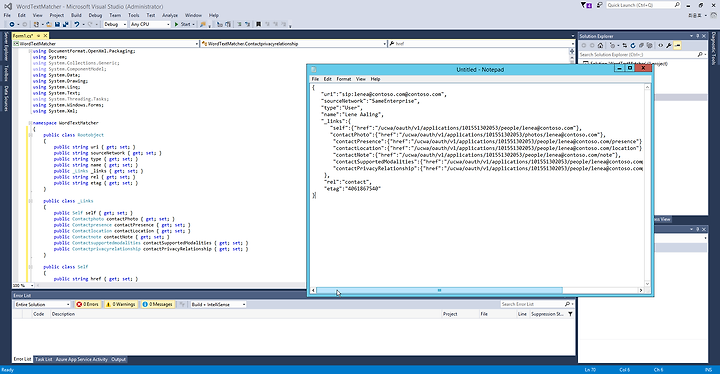720x374 pixels.
Task: Open the Build menu in Visual Studio
Action: [x=76, y=15]
